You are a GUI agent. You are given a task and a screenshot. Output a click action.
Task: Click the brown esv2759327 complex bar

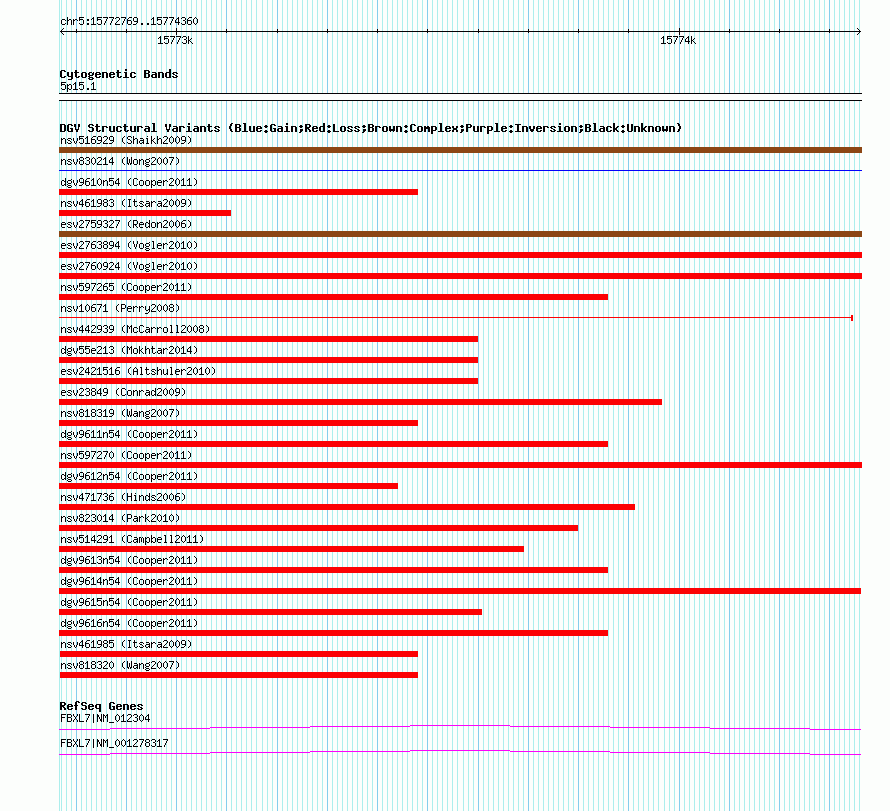click(x=460, y=234)
